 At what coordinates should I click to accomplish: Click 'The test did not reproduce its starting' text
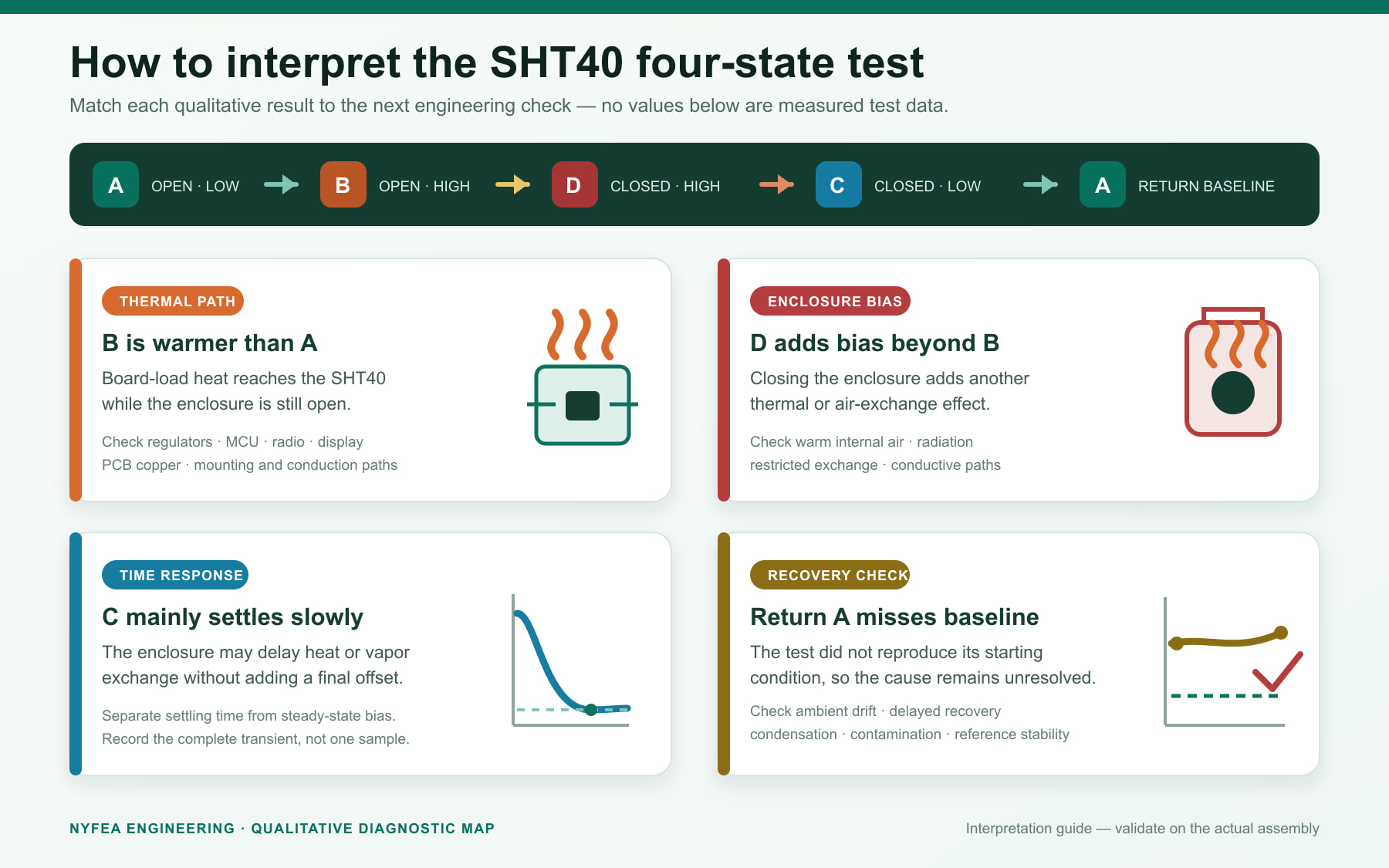pyautogui.click(x=896, y=653)
